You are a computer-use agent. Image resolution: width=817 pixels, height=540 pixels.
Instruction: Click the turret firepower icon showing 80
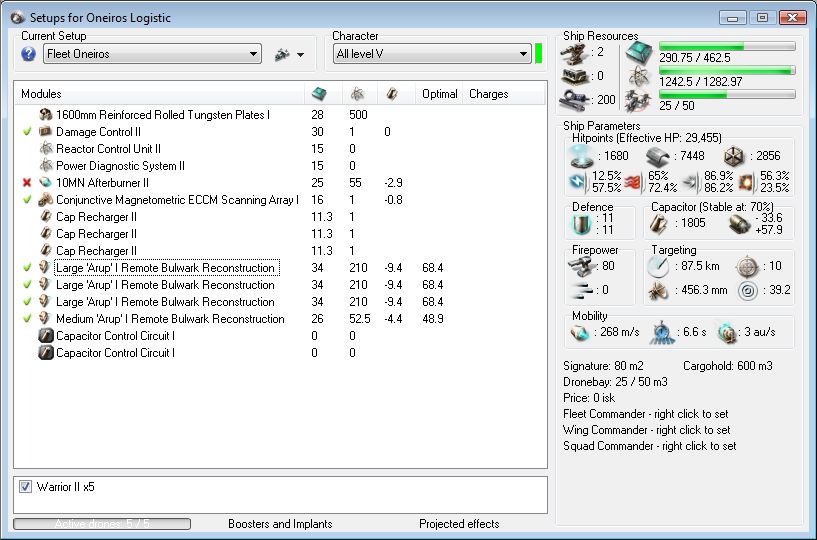tap(581, 267)
